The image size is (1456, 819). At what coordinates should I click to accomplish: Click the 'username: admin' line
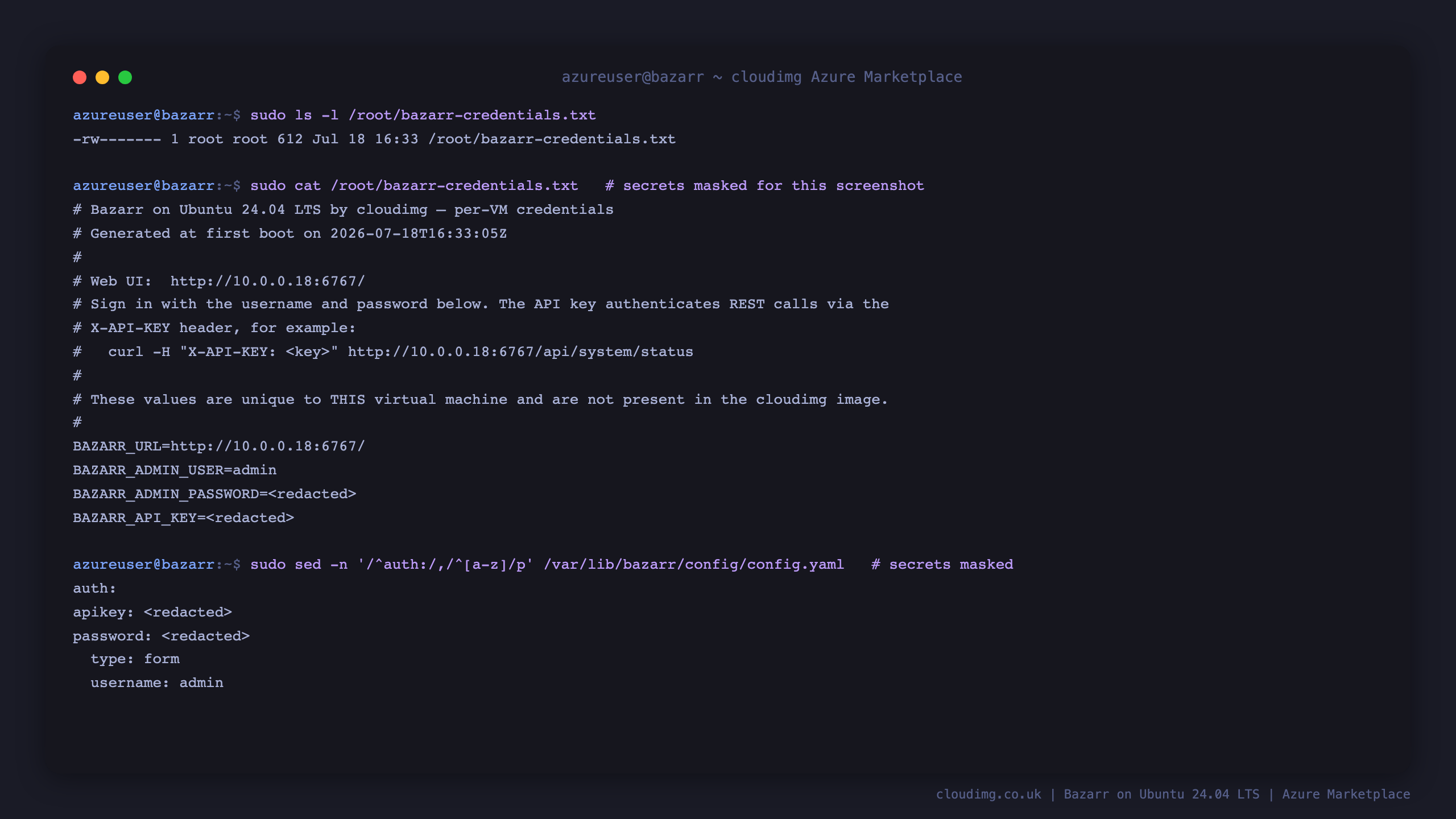tap(157, 682)
